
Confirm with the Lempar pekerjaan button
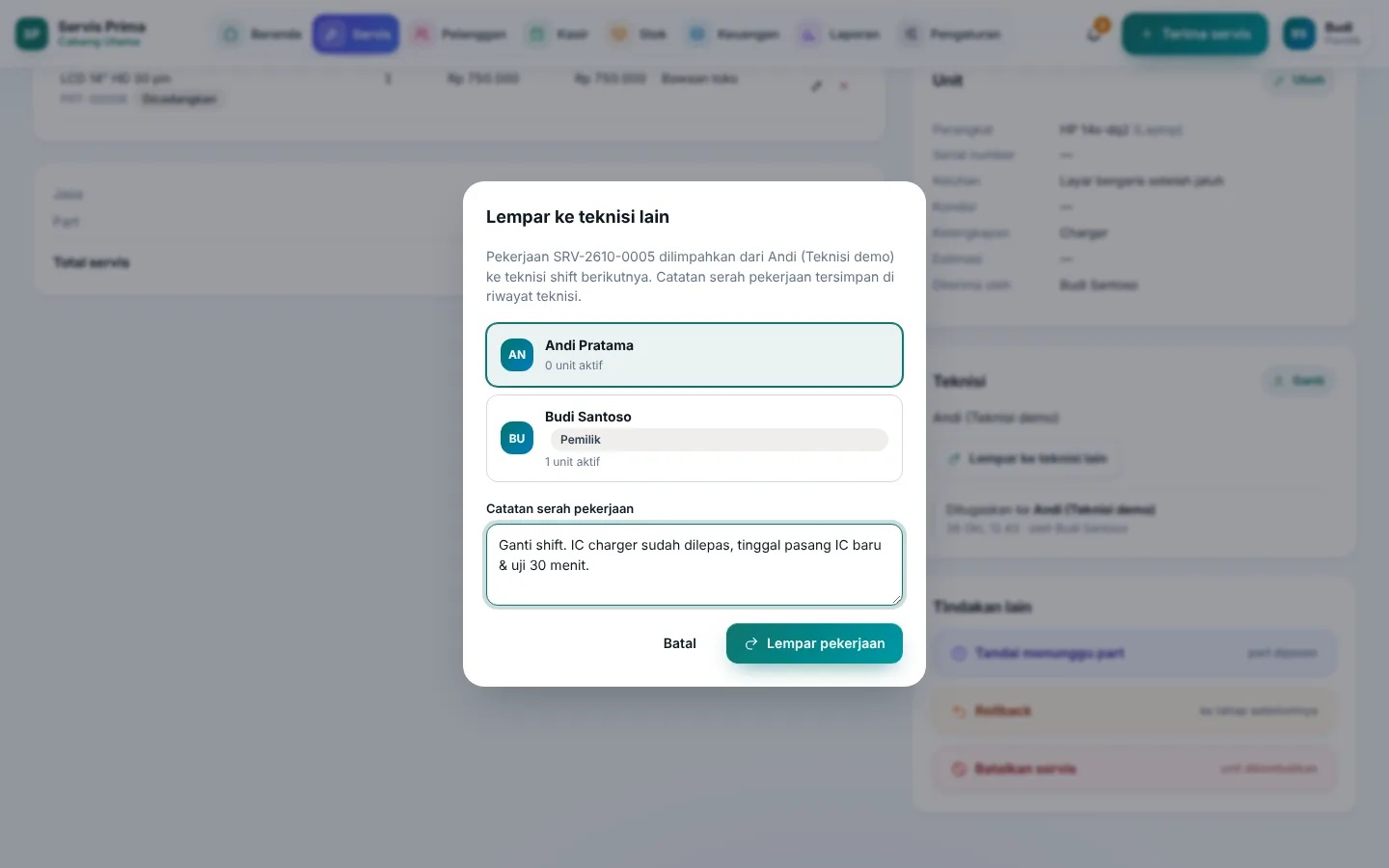[x=814, y=643]
